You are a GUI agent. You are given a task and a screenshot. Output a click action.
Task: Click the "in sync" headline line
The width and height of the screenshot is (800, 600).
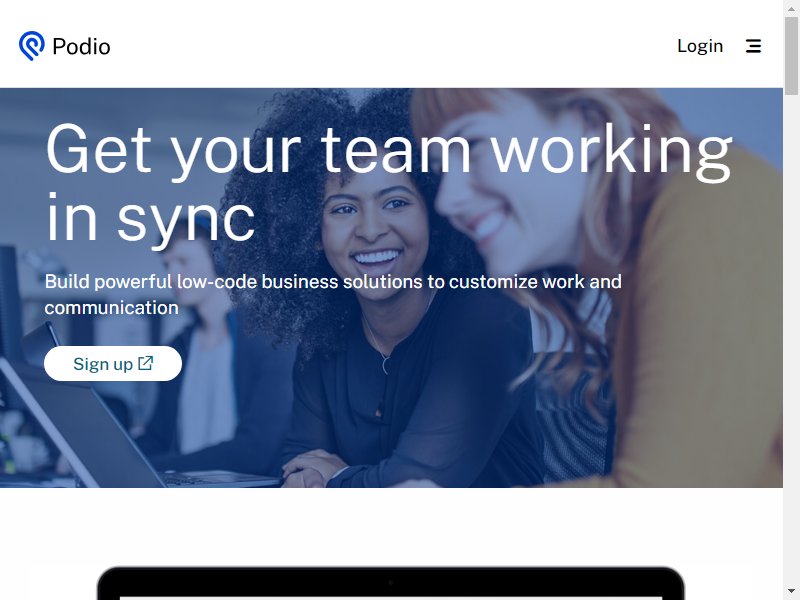[x=150, y=219]
